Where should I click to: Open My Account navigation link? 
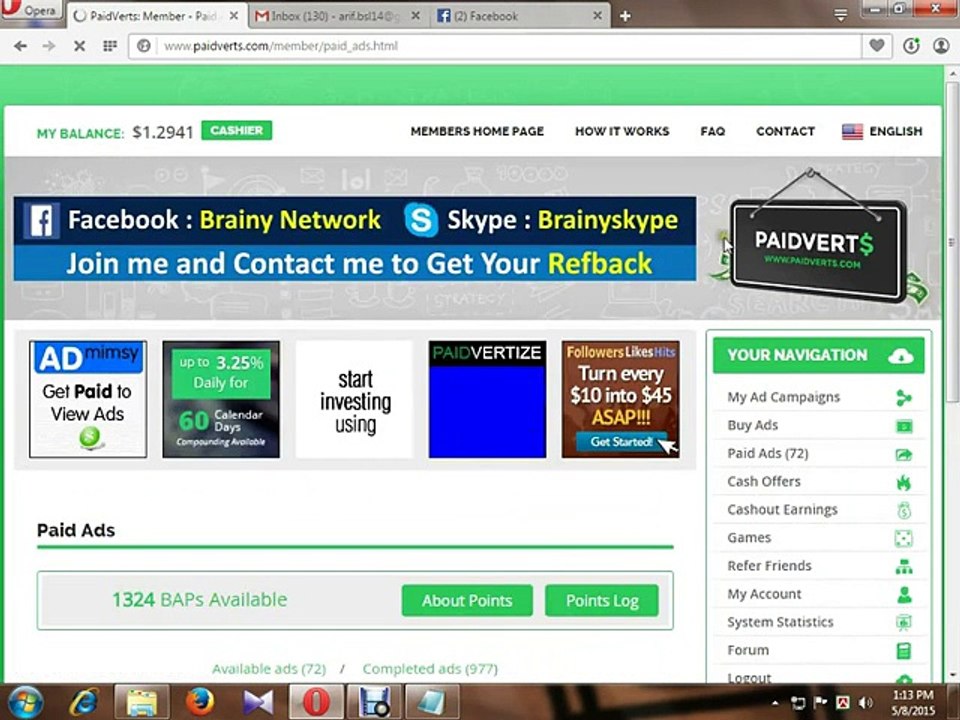(x=764, y=594)
